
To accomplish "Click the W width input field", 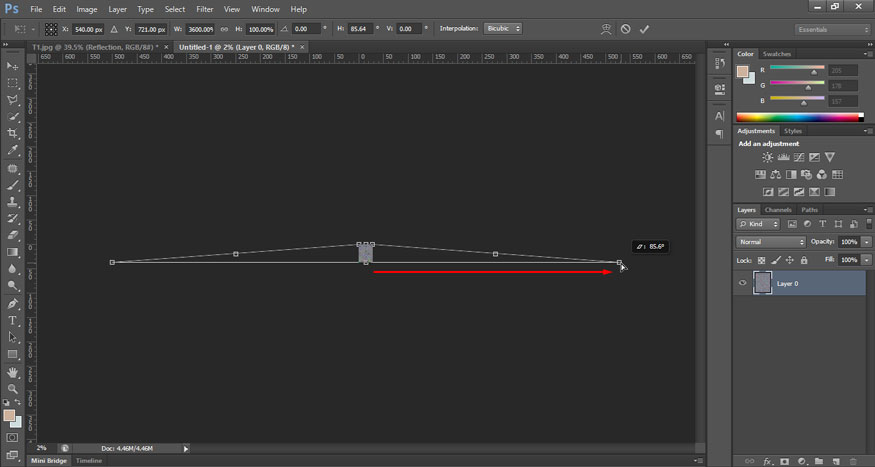I will 196,29.
